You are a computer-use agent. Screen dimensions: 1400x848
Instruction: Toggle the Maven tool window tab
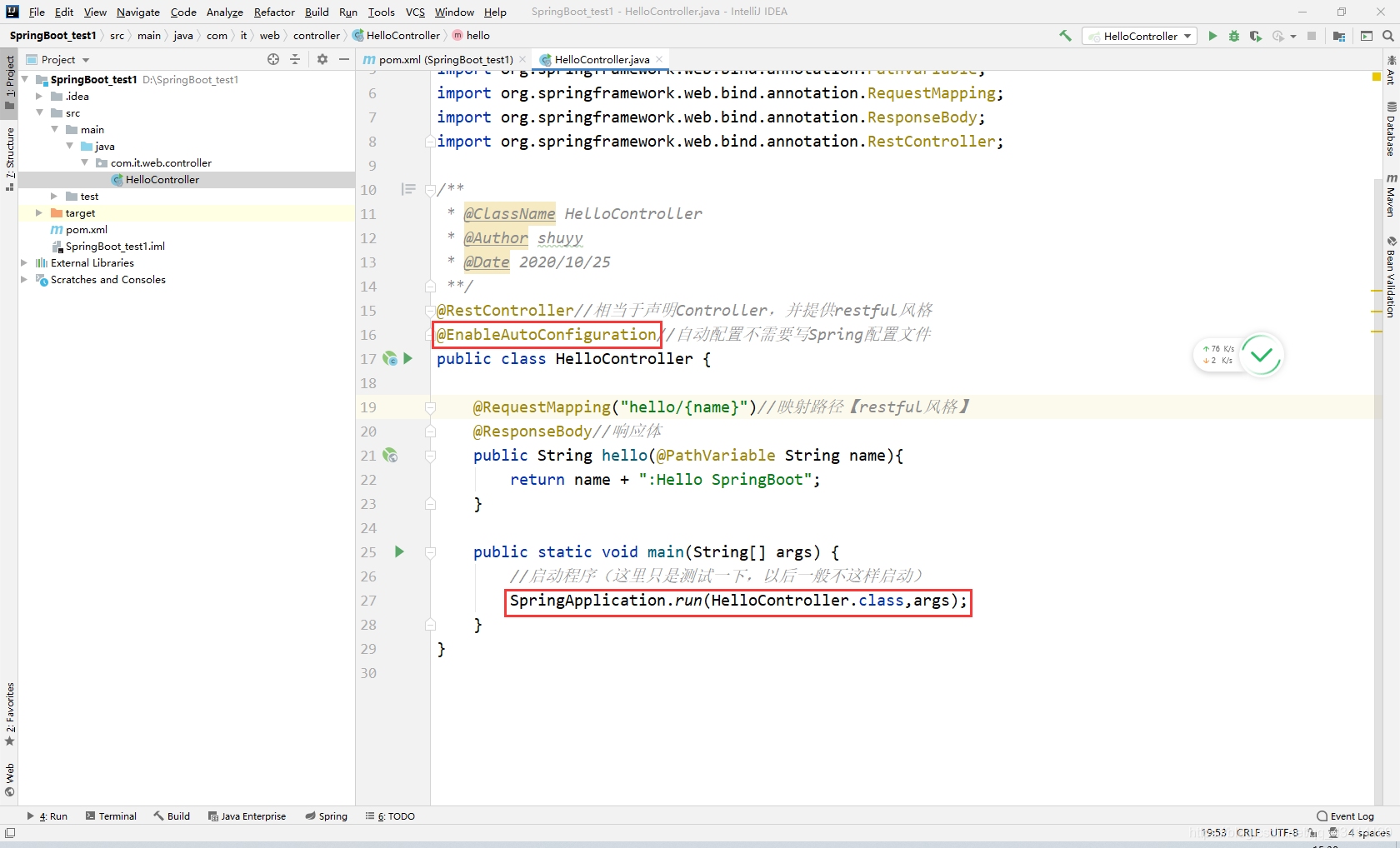coord(1391,195)
